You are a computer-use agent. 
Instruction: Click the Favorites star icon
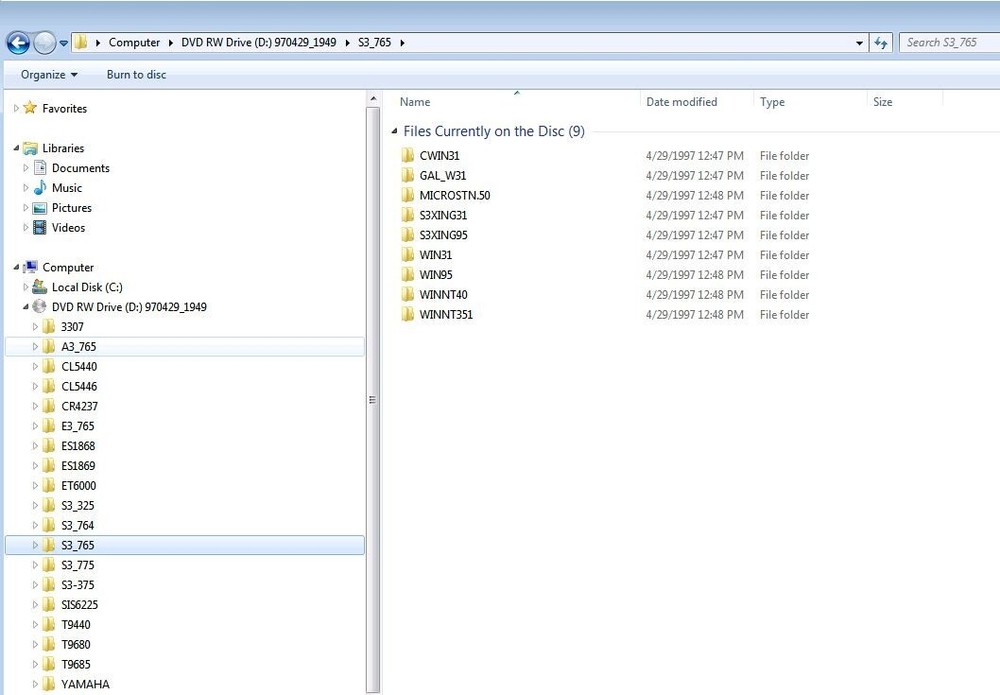(30, 108)
